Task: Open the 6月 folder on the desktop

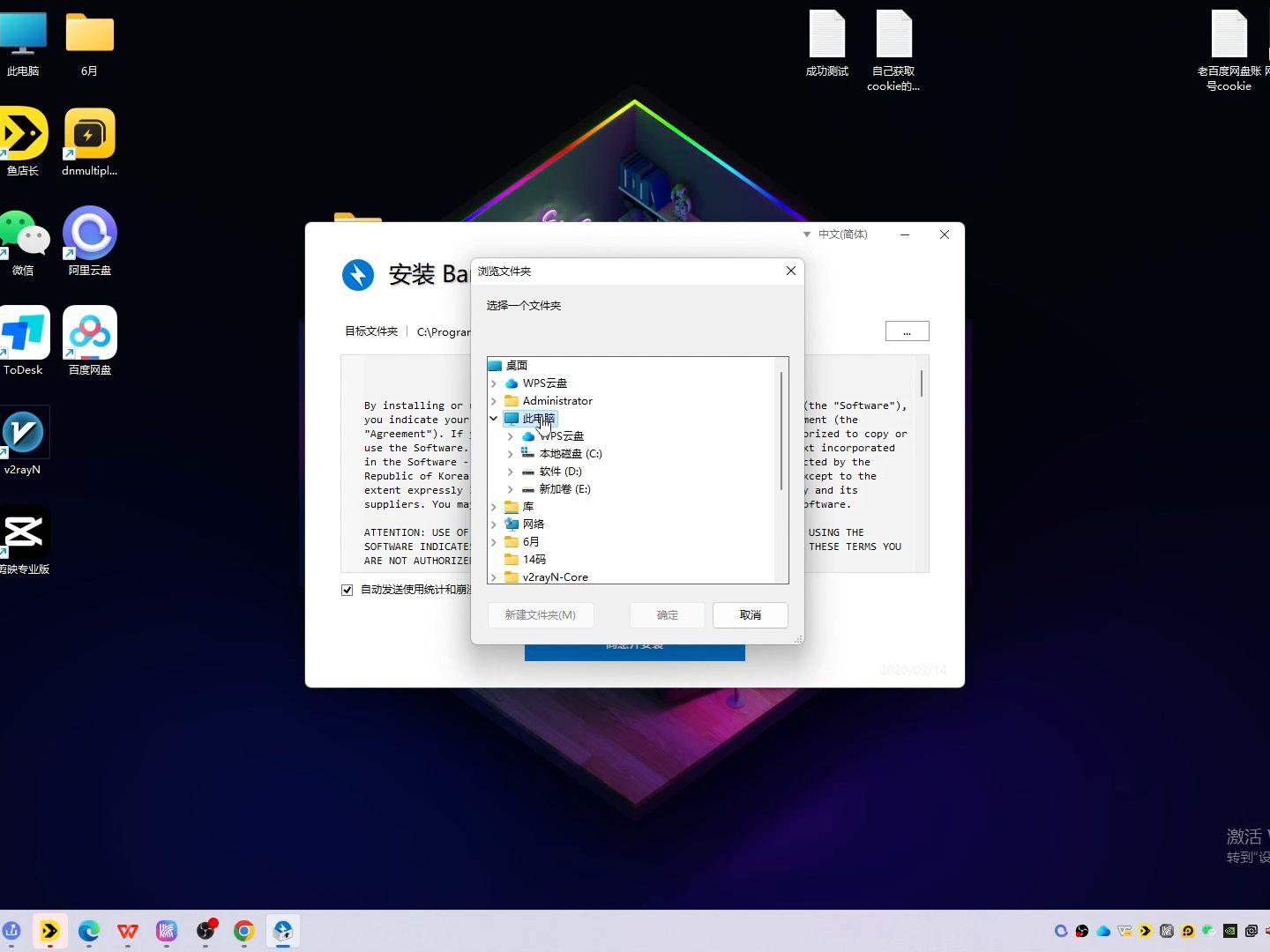Action: click(x=89, y=44)
